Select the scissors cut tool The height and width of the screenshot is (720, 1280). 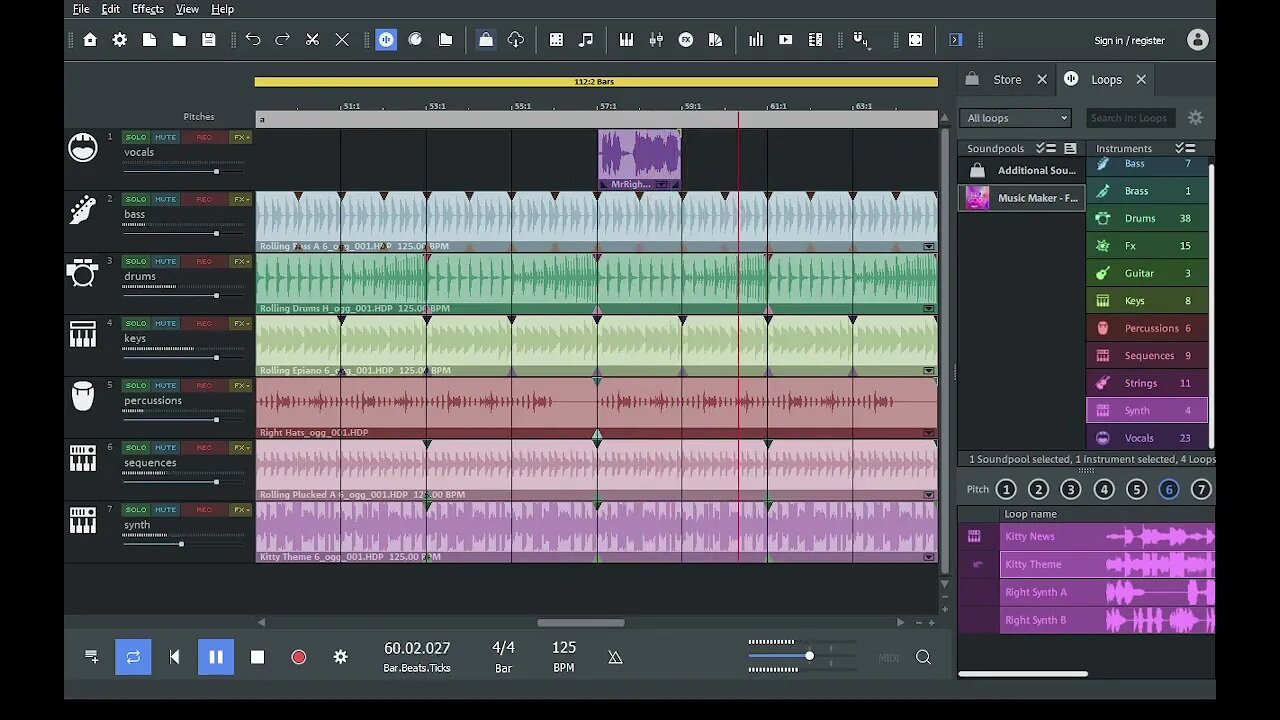(312, 40)
